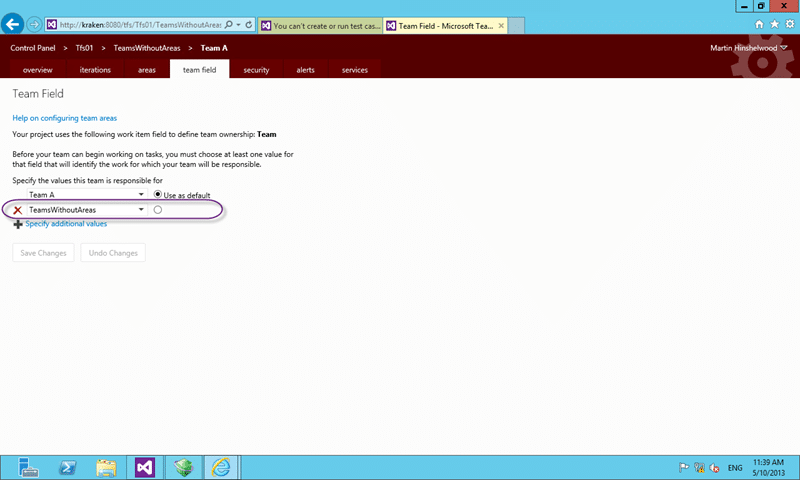Switch to the iterations tab
800x480 pixels.
[x=95, y=70]
